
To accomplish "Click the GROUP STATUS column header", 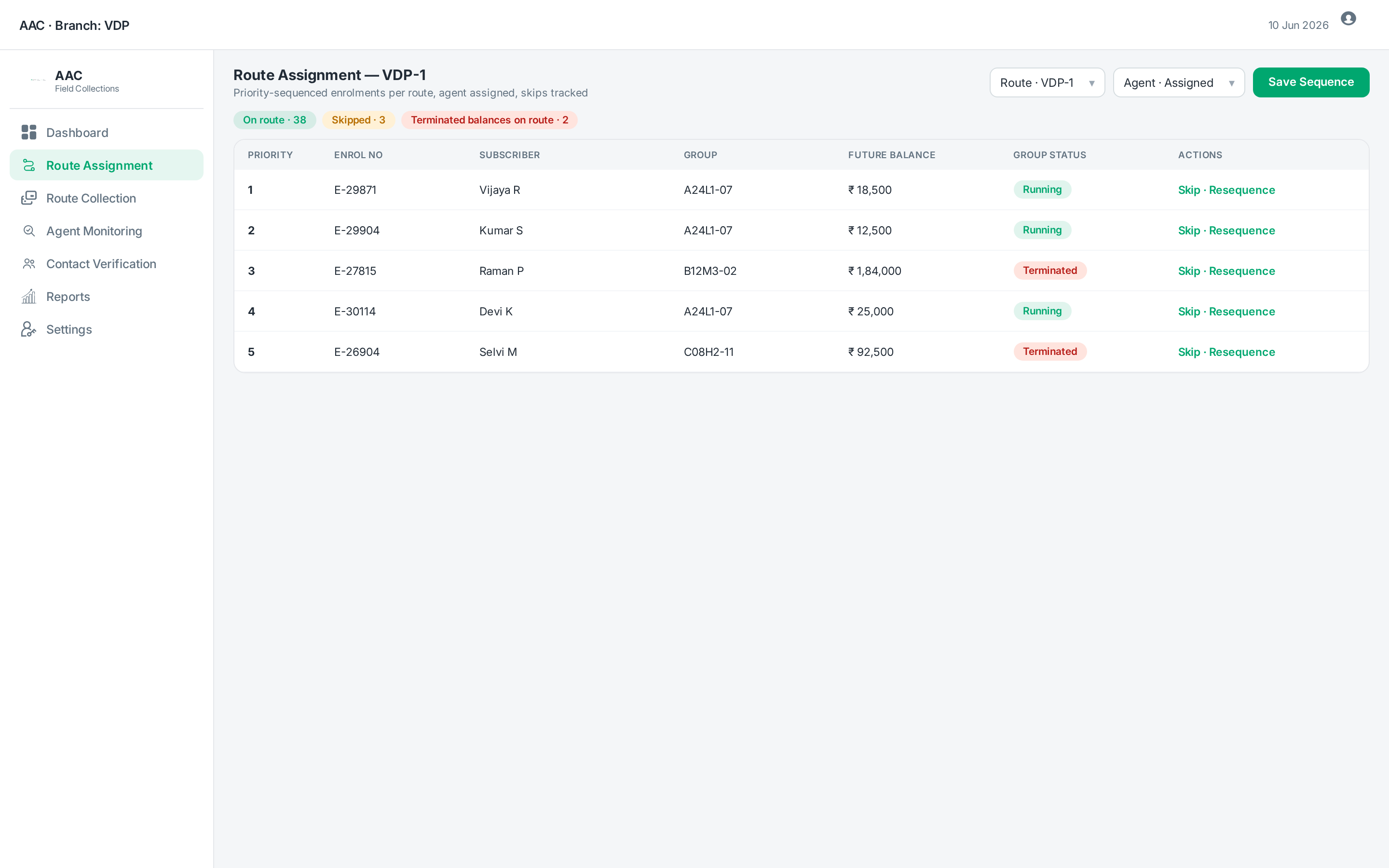I will 1049,155.
